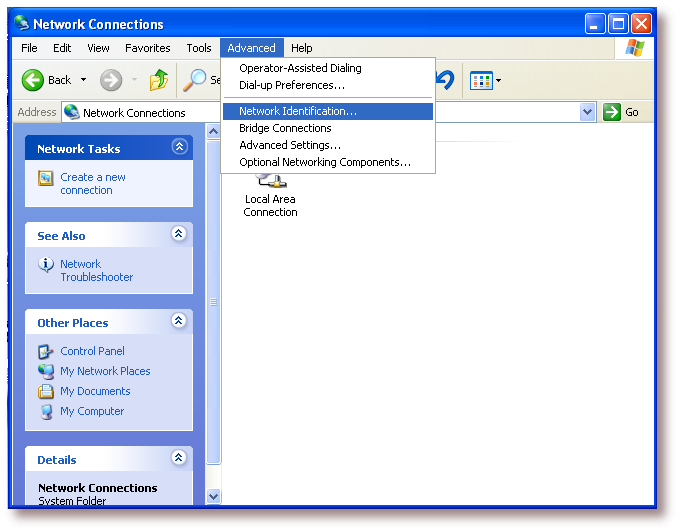This screenshot has height=532, width=680.
Task: Collapse the Other Places panel
Action: point(179,321)
